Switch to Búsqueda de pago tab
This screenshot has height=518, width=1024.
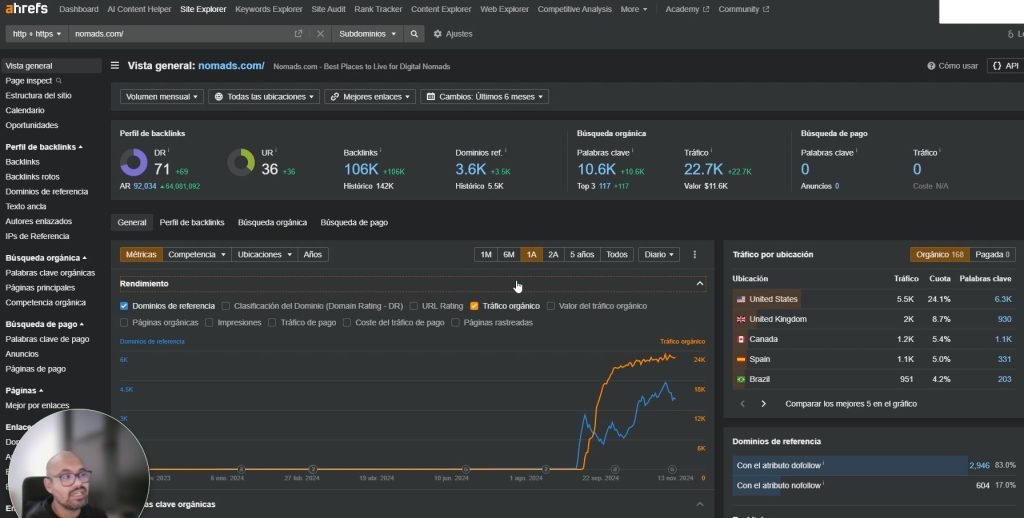coord(354,222)
